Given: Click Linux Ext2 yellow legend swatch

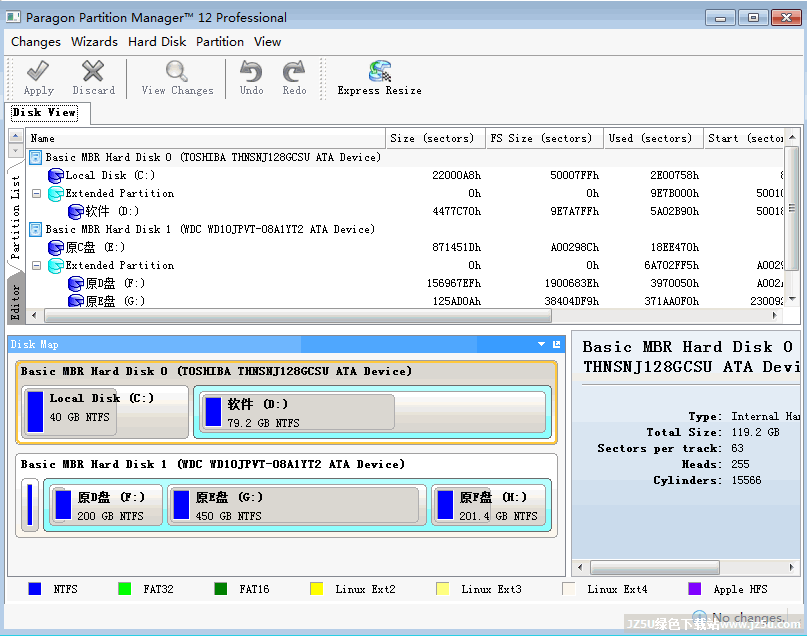Looking at the screenshot, I should tap(317, 589).
